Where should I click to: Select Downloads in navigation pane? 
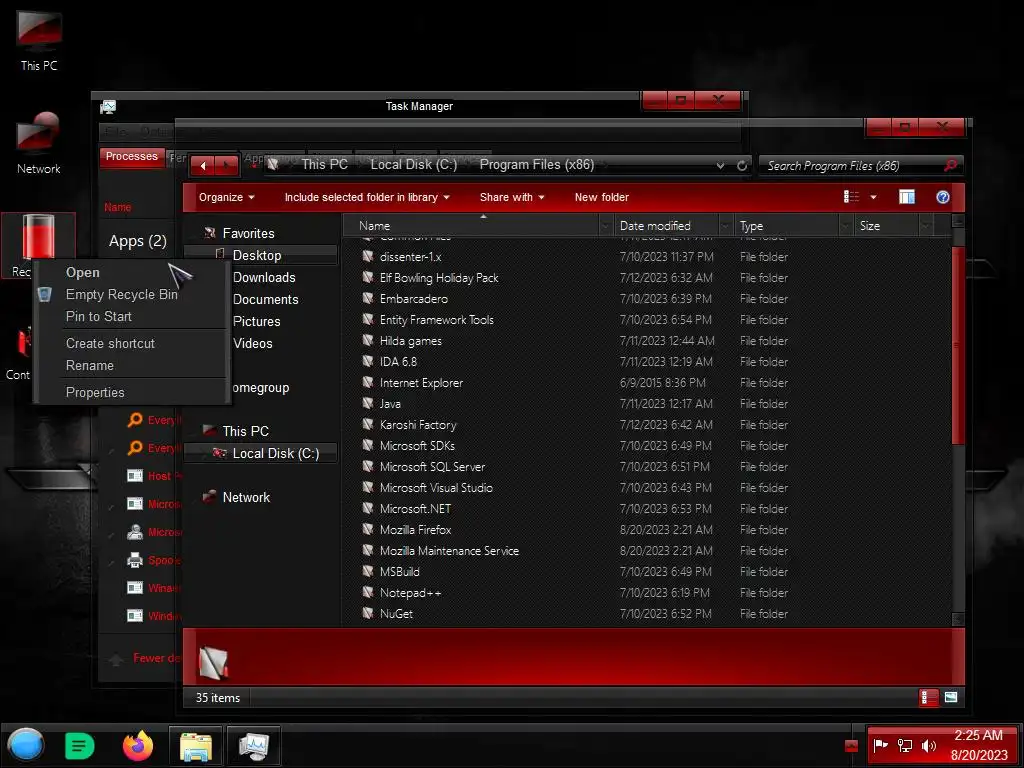tap(264, 278)
